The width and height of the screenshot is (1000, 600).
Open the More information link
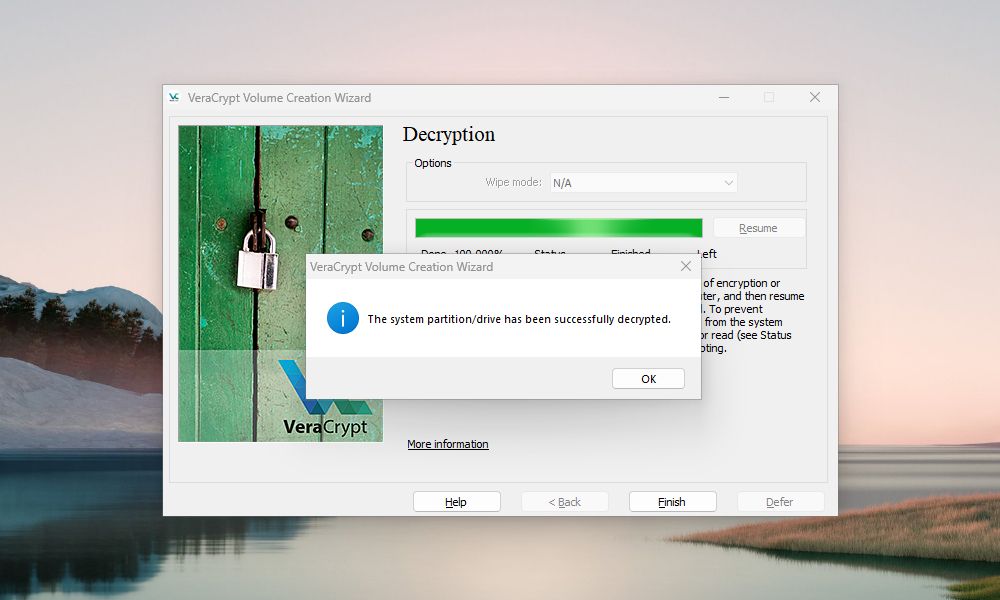click(x=448, y=444)
